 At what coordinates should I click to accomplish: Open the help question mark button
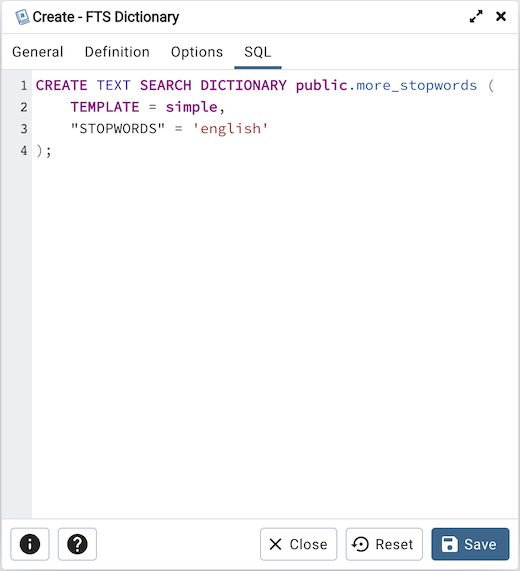(x=77, y=544)
